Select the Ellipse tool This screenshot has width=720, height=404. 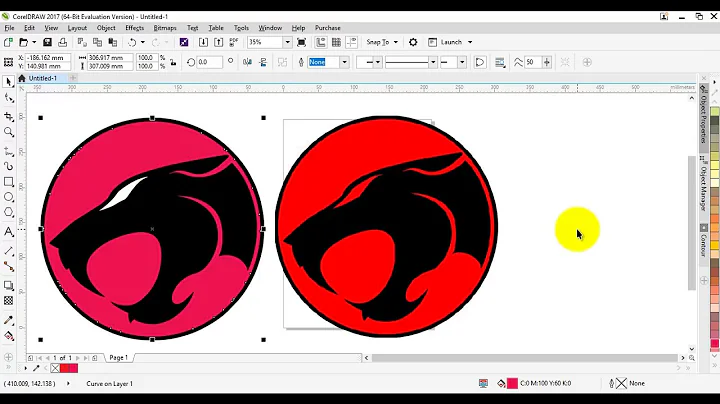click(x=8, y=197)
